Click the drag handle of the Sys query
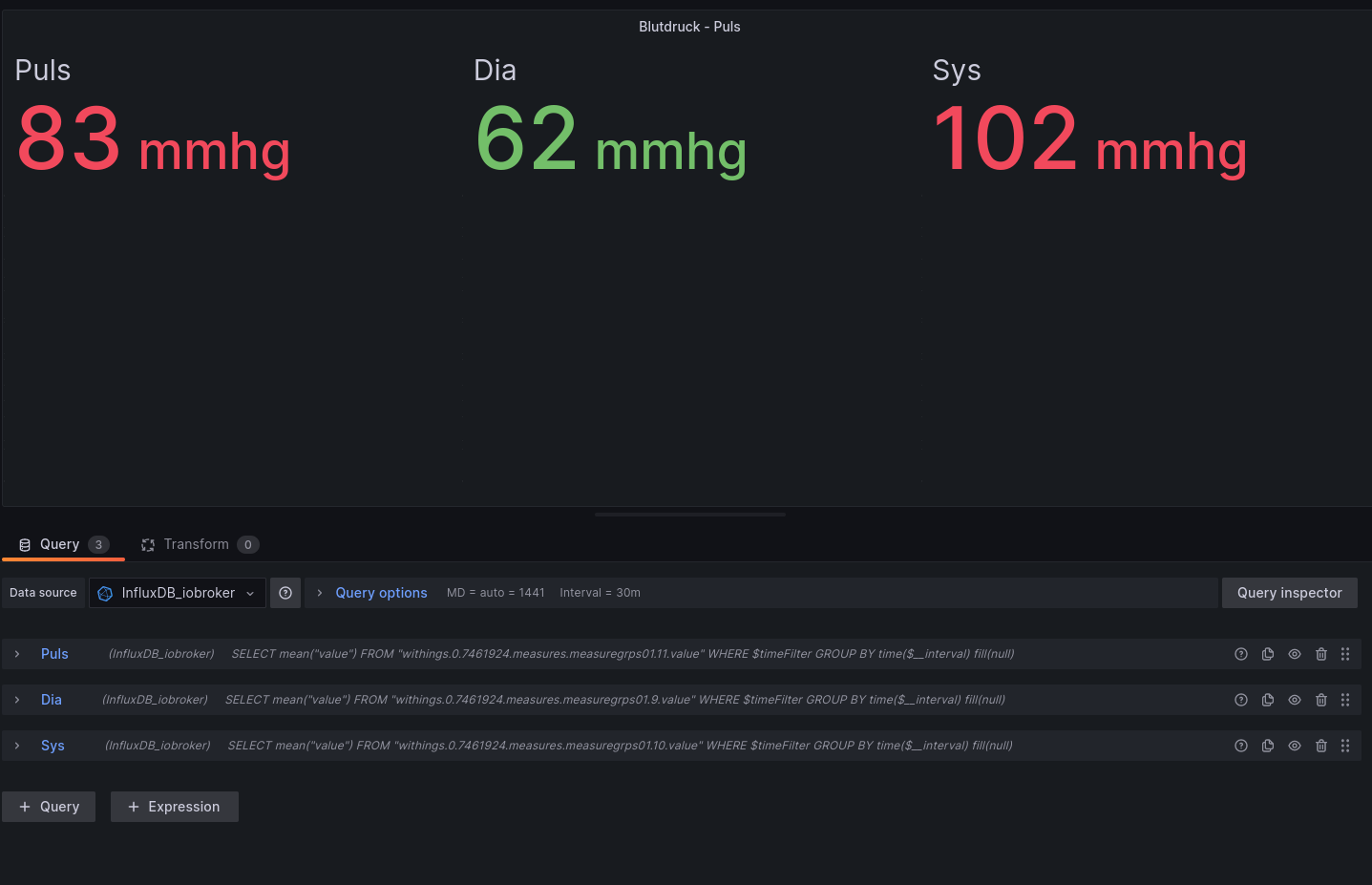The width and height of the screenshot is (1372, 885). [x=1345, y=746]
